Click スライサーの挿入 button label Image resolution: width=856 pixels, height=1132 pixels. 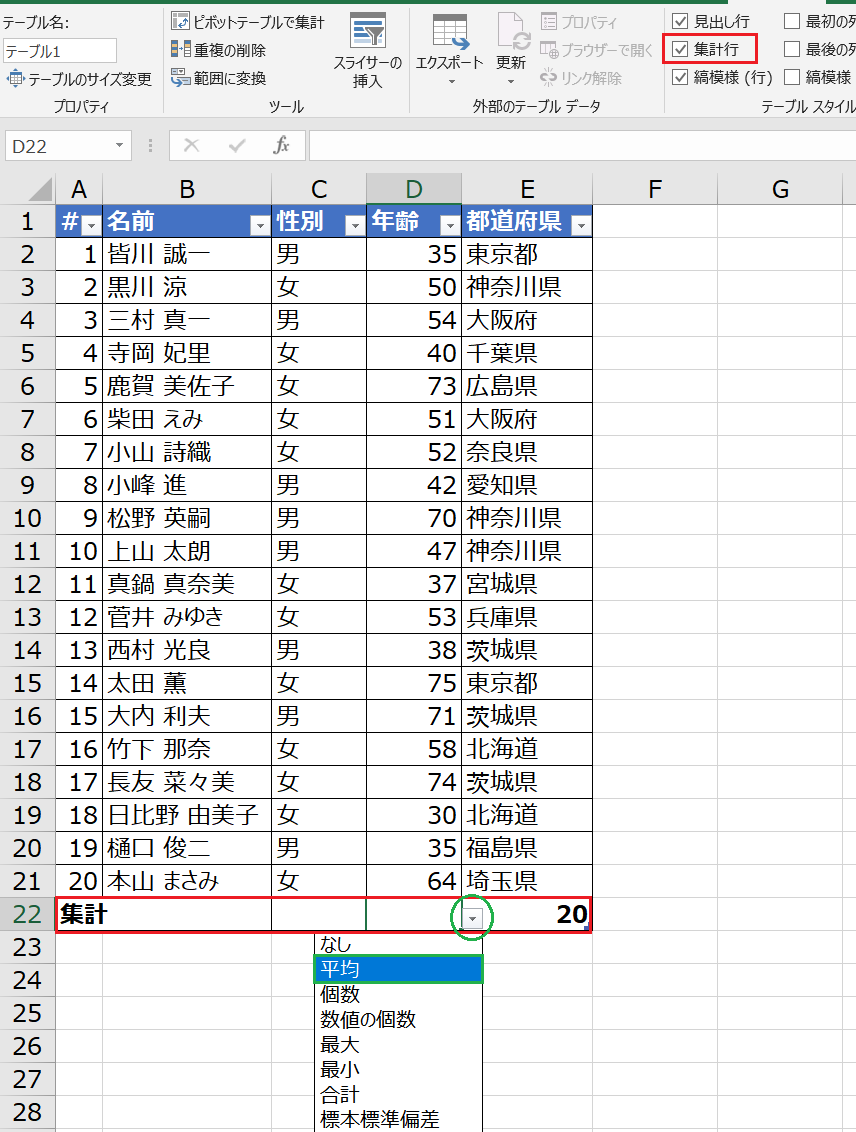(x=367, y=71)
